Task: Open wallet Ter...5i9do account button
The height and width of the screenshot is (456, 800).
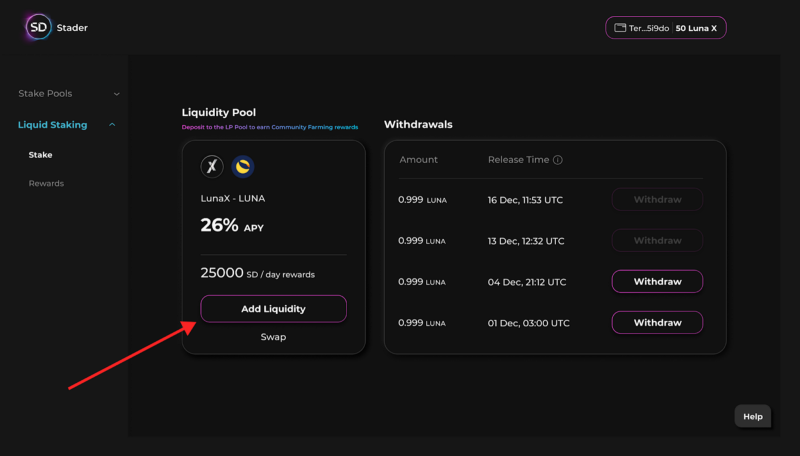Action: 666,28
